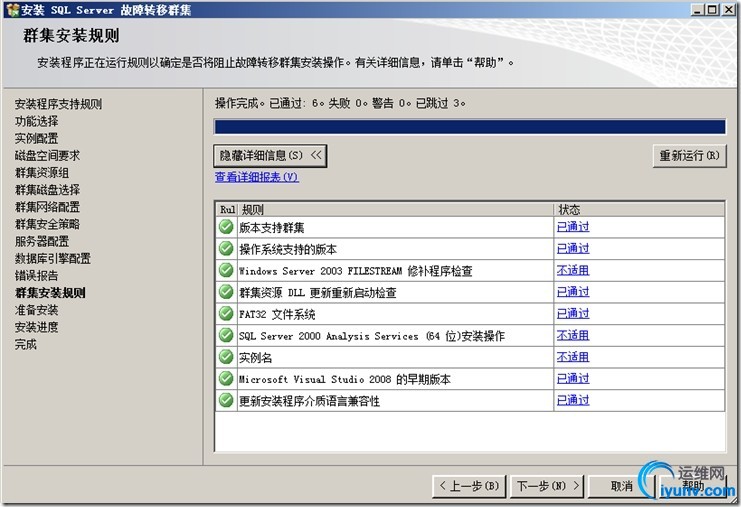741x507 pixels.
Task: Collapse details with 隐藏详细信息 button
Action: pyautogui.click(x=270, y=155)
